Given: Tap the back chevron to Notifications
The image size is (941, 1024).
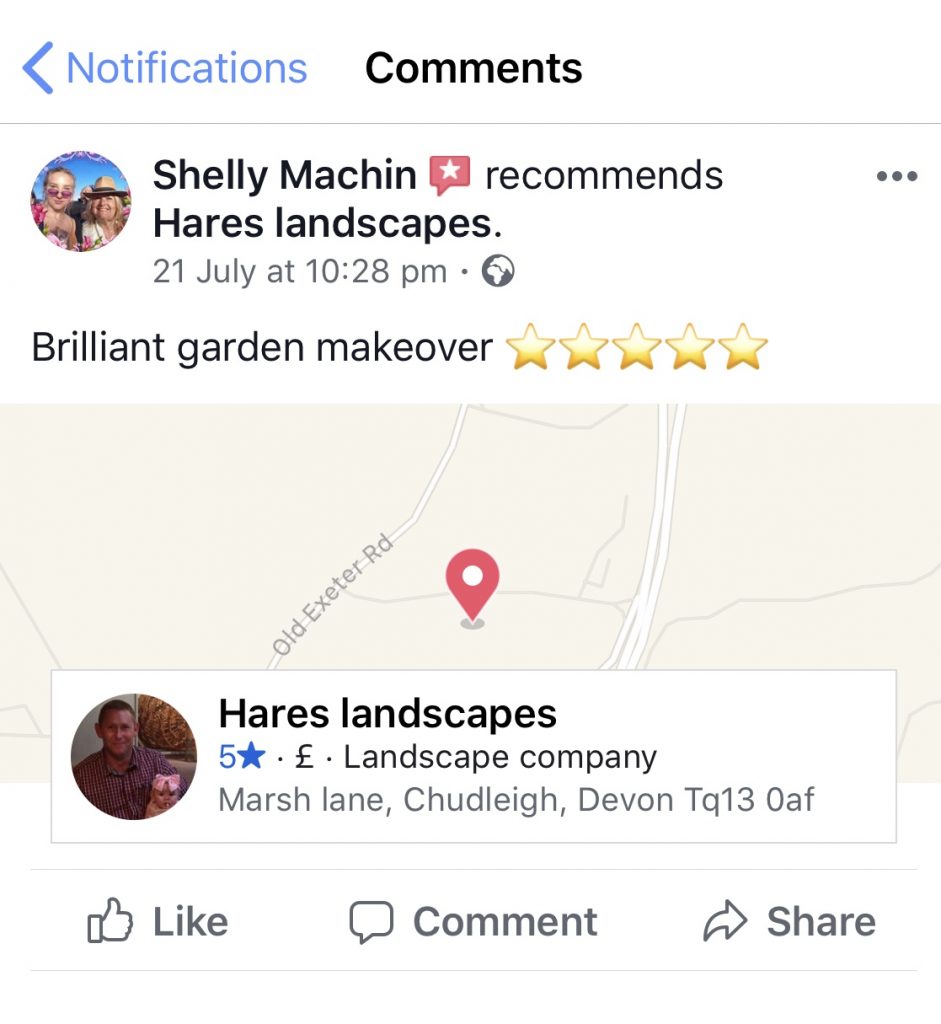Looking at the screenshot, I should pos(38,68).
